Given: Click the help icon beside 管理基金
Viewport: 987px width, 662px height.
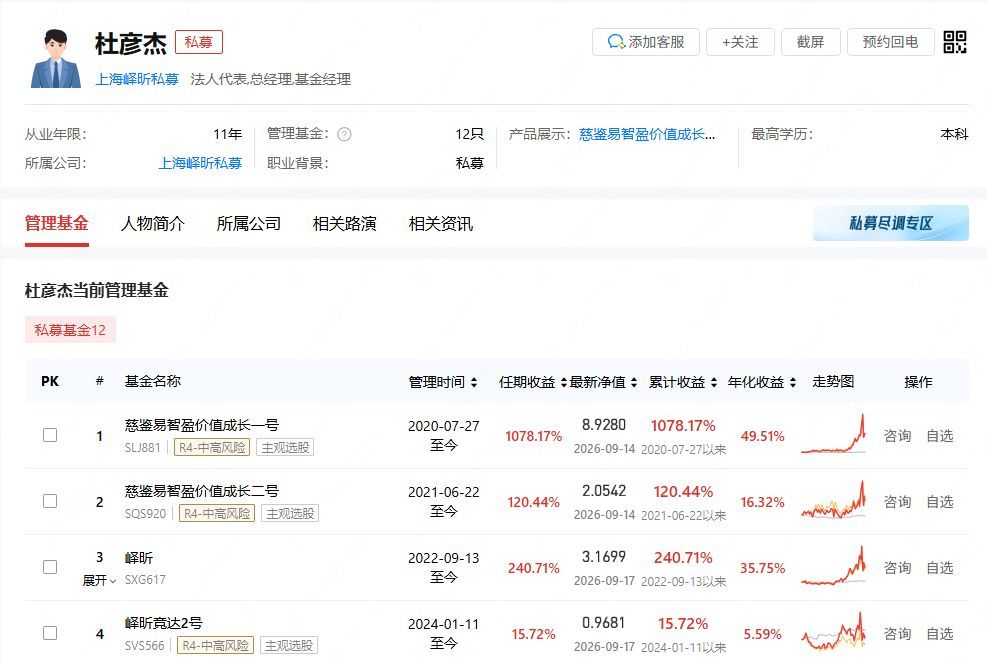Looking at the screenshot, I should tap(344, 134).
